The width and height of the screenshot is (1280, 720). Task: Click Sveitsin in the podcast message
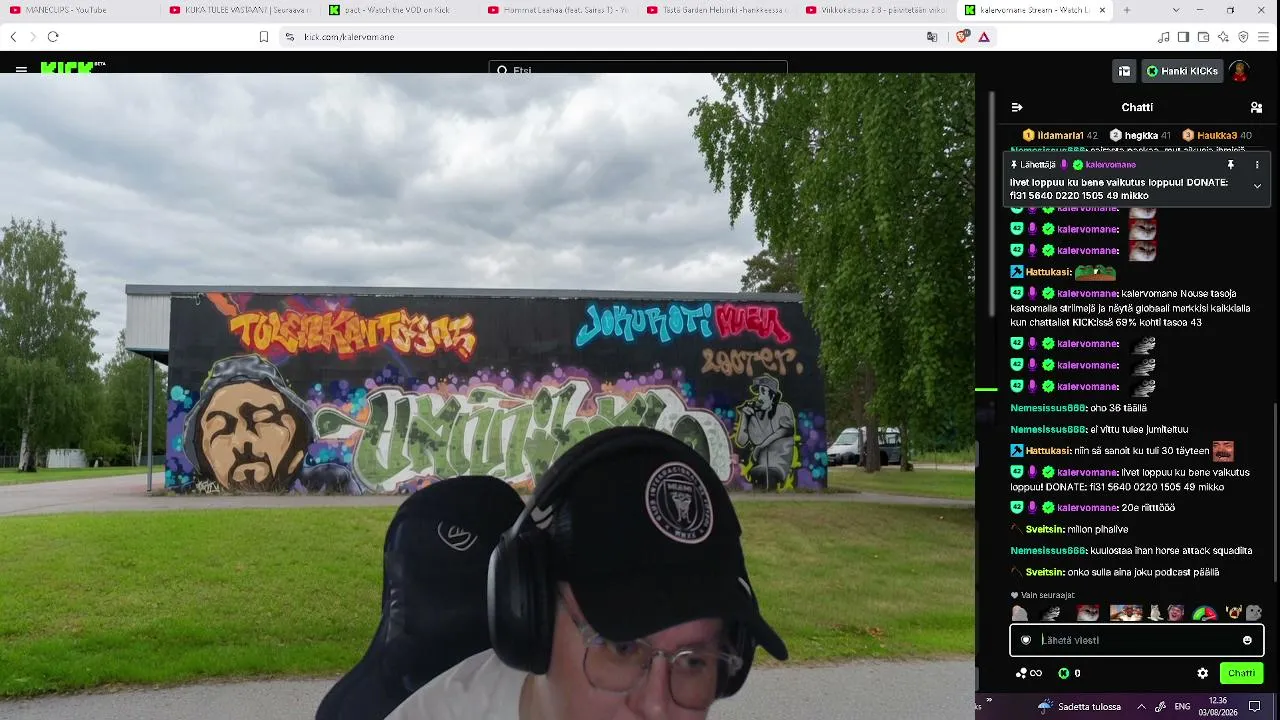pos(1044,572)
